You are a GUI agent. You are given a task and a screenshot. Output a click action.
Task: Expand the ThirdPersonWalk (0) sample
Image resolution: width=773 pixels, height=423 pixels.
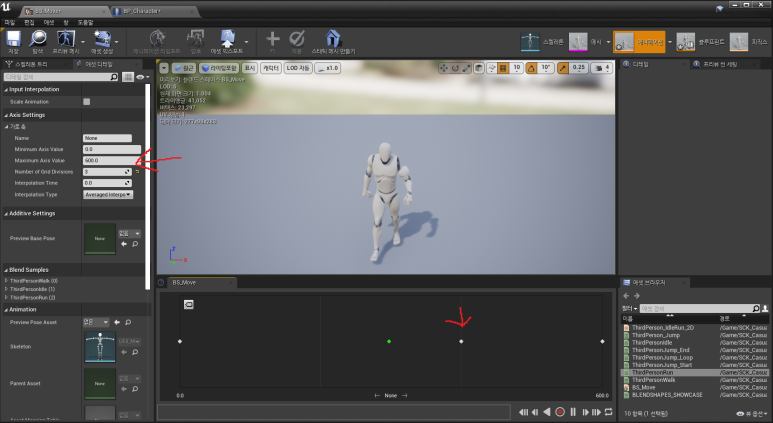6,281
